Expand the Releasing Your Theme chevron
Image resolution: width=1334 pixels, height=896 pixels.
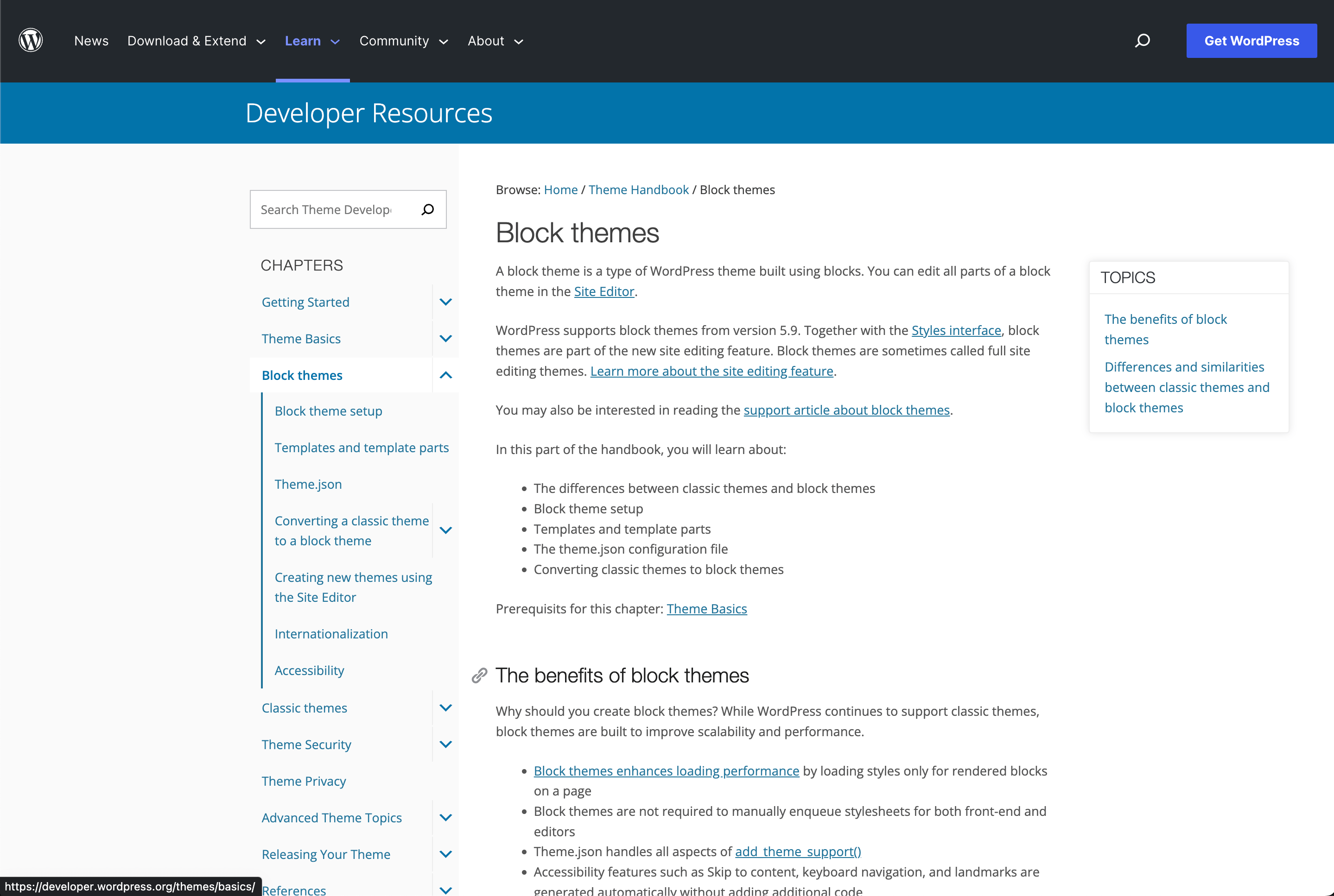[446, 854]
